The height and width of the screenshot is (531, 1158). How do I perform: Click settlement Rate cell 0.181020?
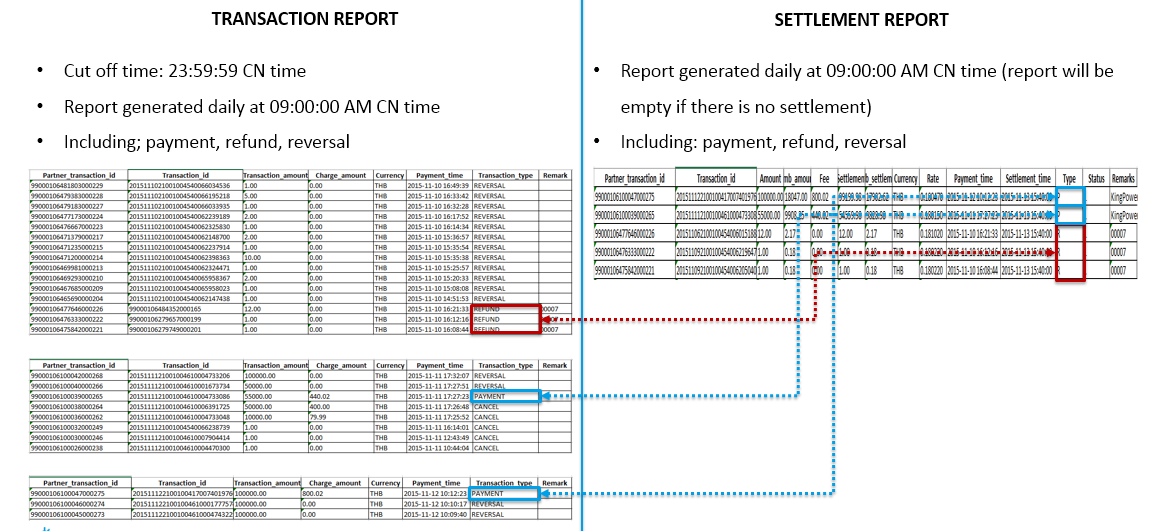[x=933, y=233]
